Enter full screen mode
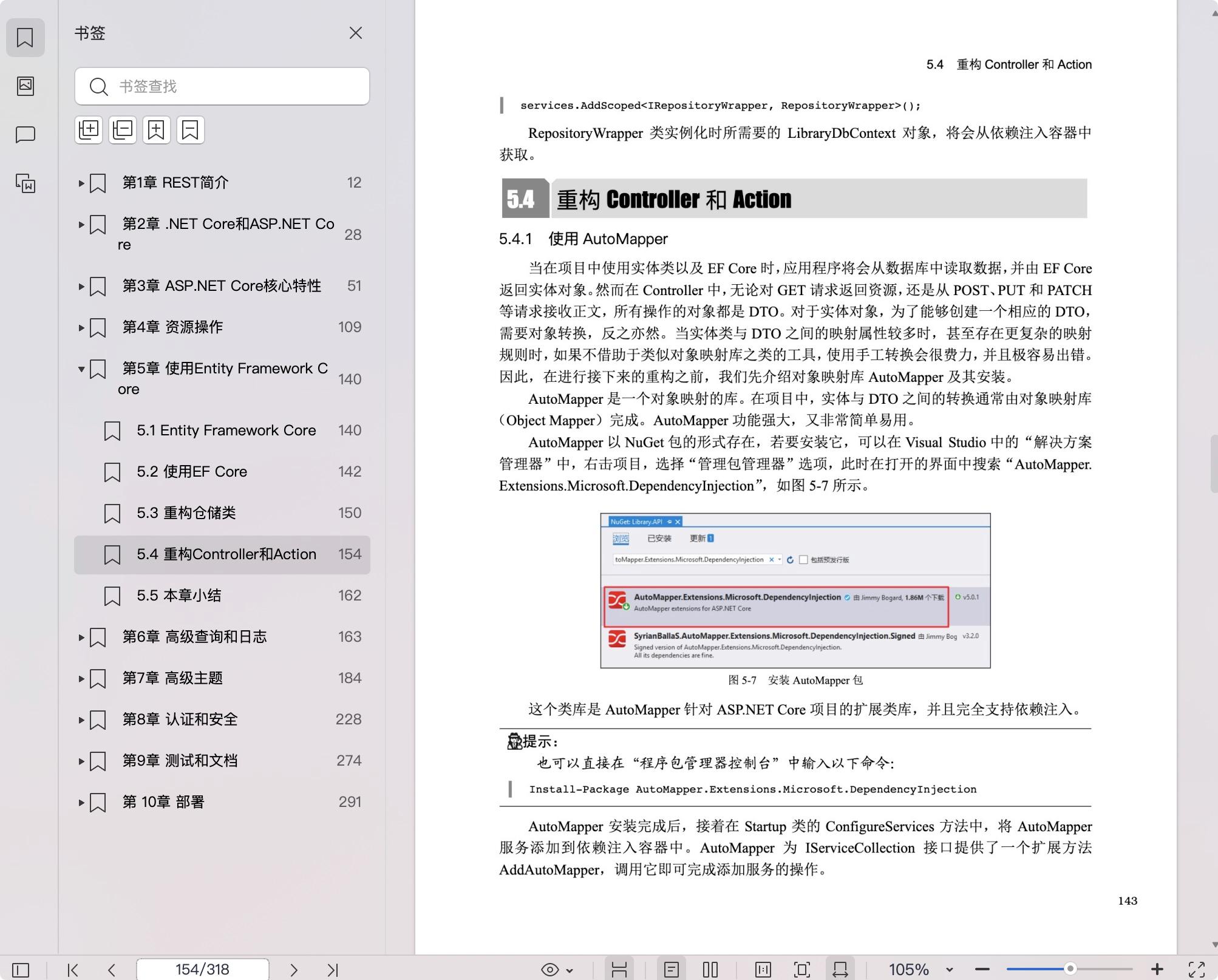The height and width of the screenshot is (980, 1218). pyautogui.click(x=1196, y=970)
